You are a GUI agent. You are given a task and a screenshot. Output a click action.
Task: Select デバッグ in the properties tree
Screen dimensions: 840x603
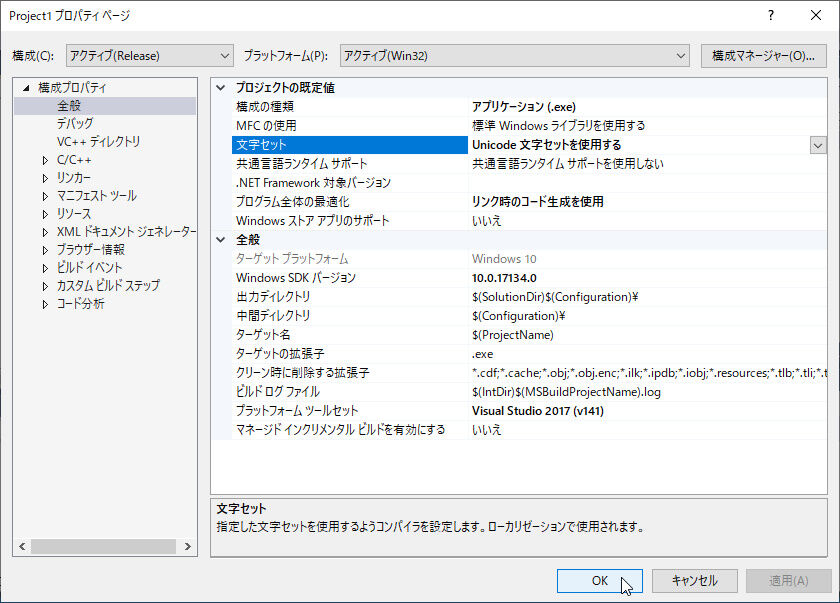(x=73, y=122)
